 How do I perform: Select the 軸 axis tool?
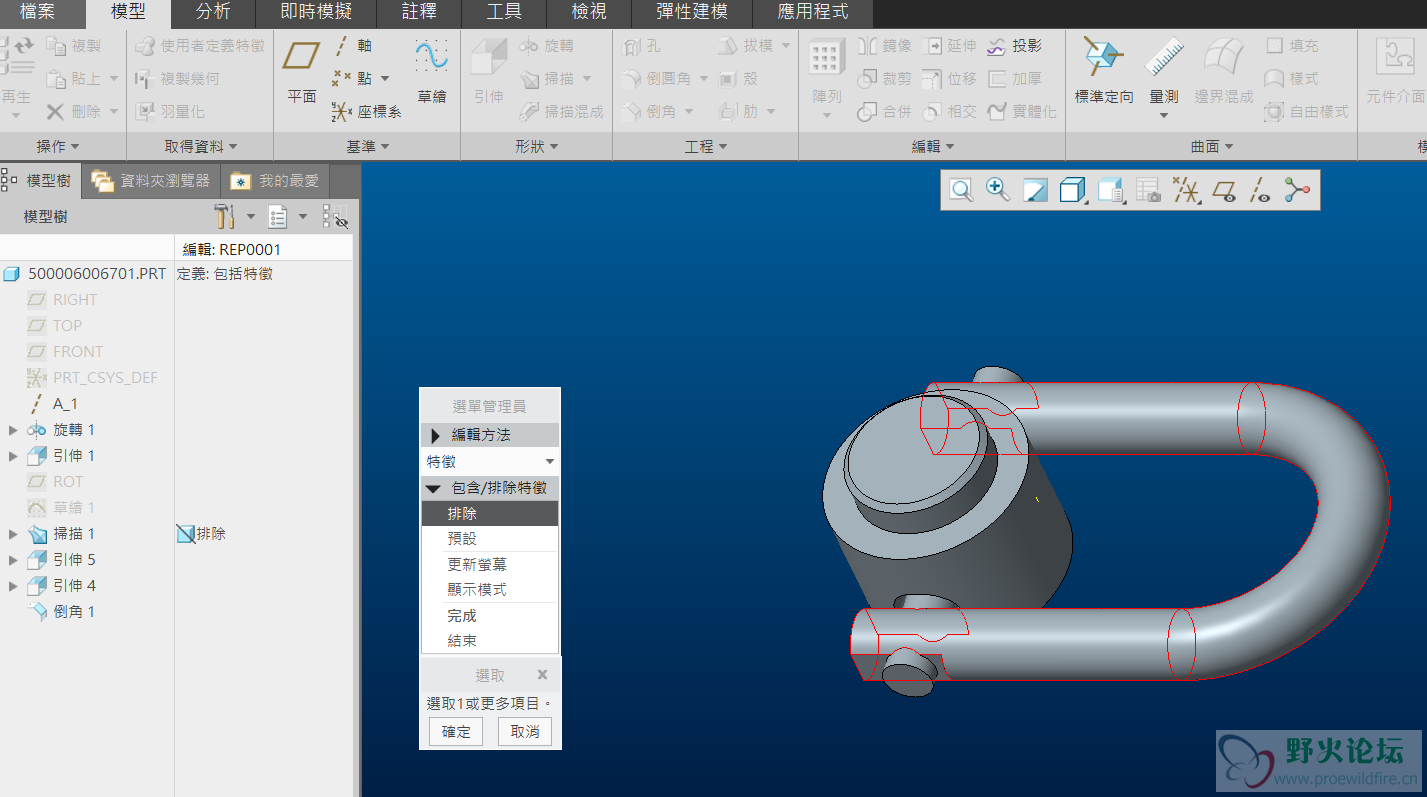tap(353, 45)
